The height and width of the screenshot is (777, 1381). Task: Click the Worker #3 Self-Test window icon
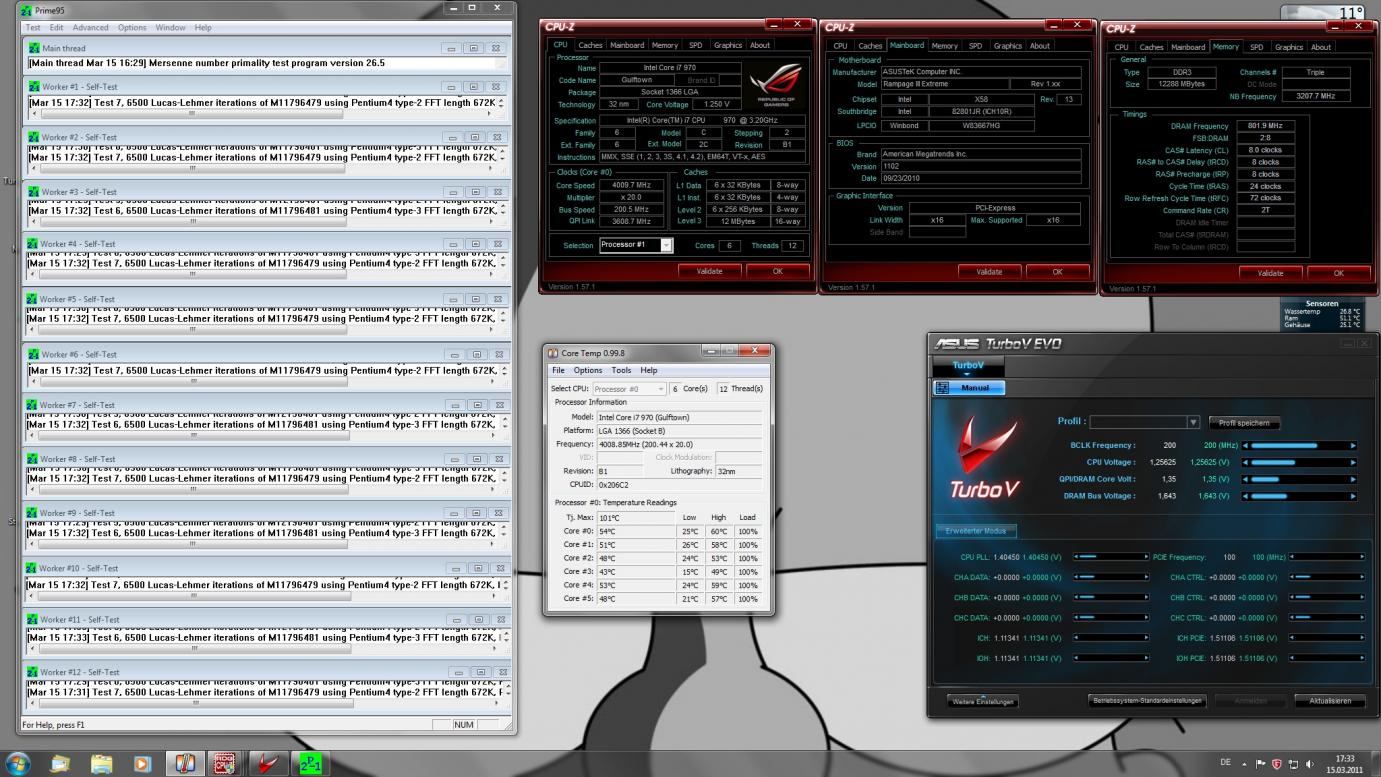tap(35, 192)
